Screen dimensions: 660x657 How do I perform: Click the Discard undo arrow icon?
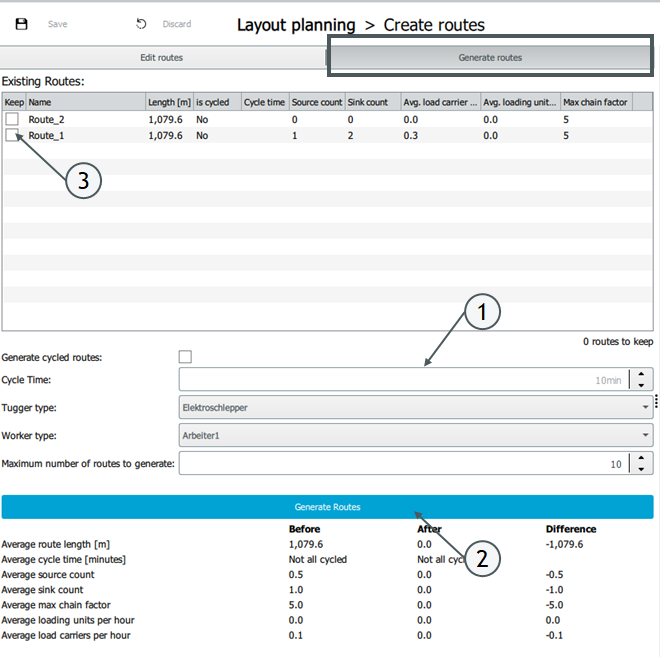click(x=141, y=24)
